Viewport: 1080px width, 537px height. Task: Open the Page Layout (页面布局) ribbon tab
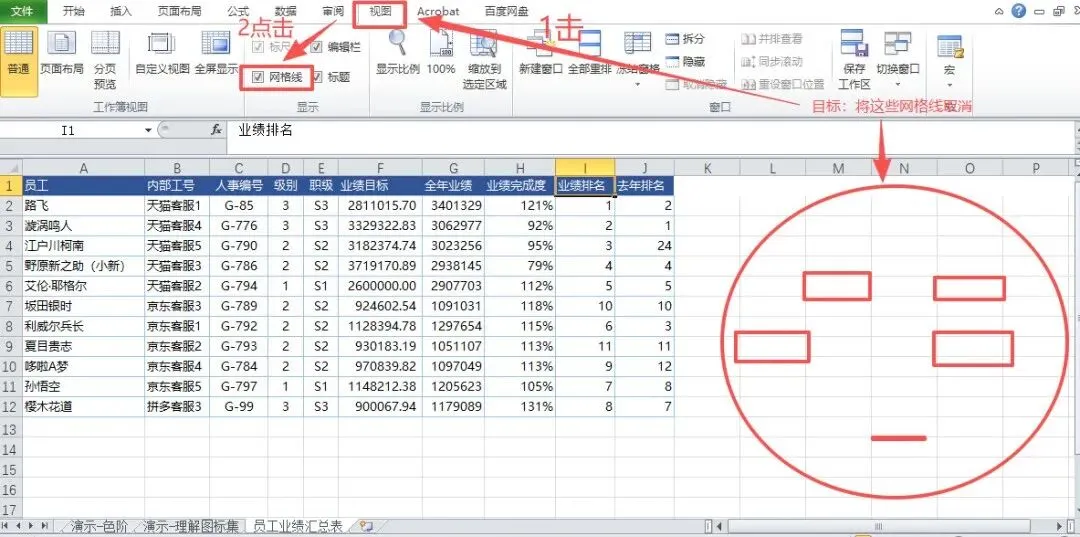pos(180,11)
